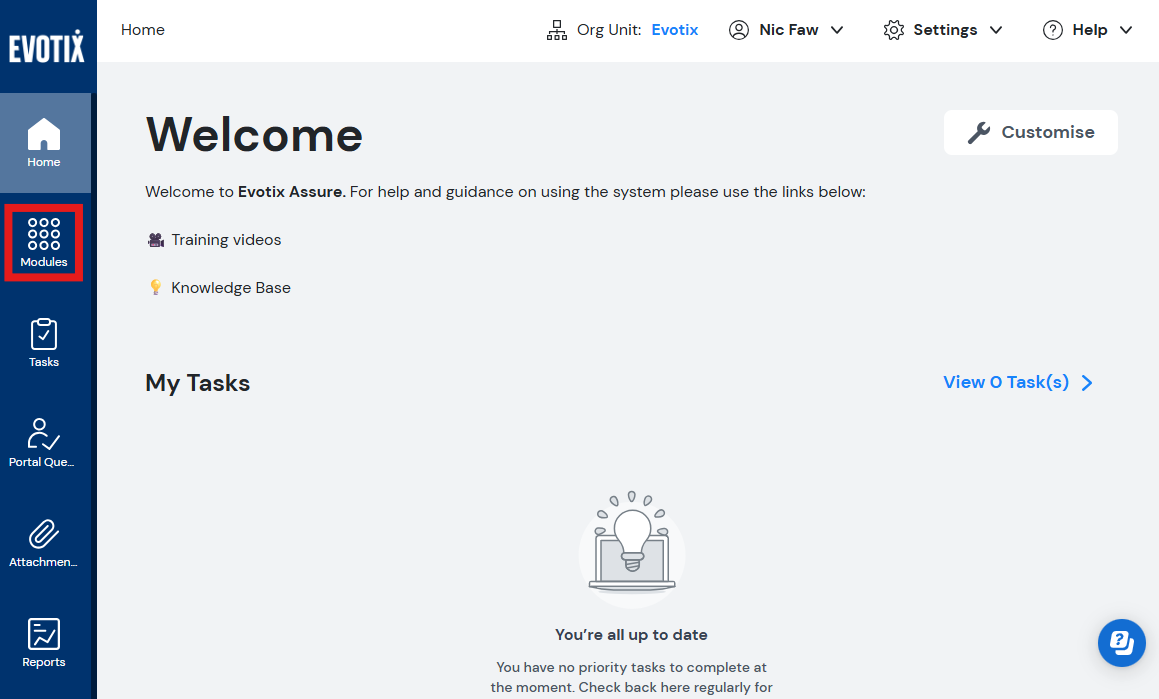Click the View 0 Task(s) link
The height and width of the screenshot is (699, 1159).
click(1006, 382)
